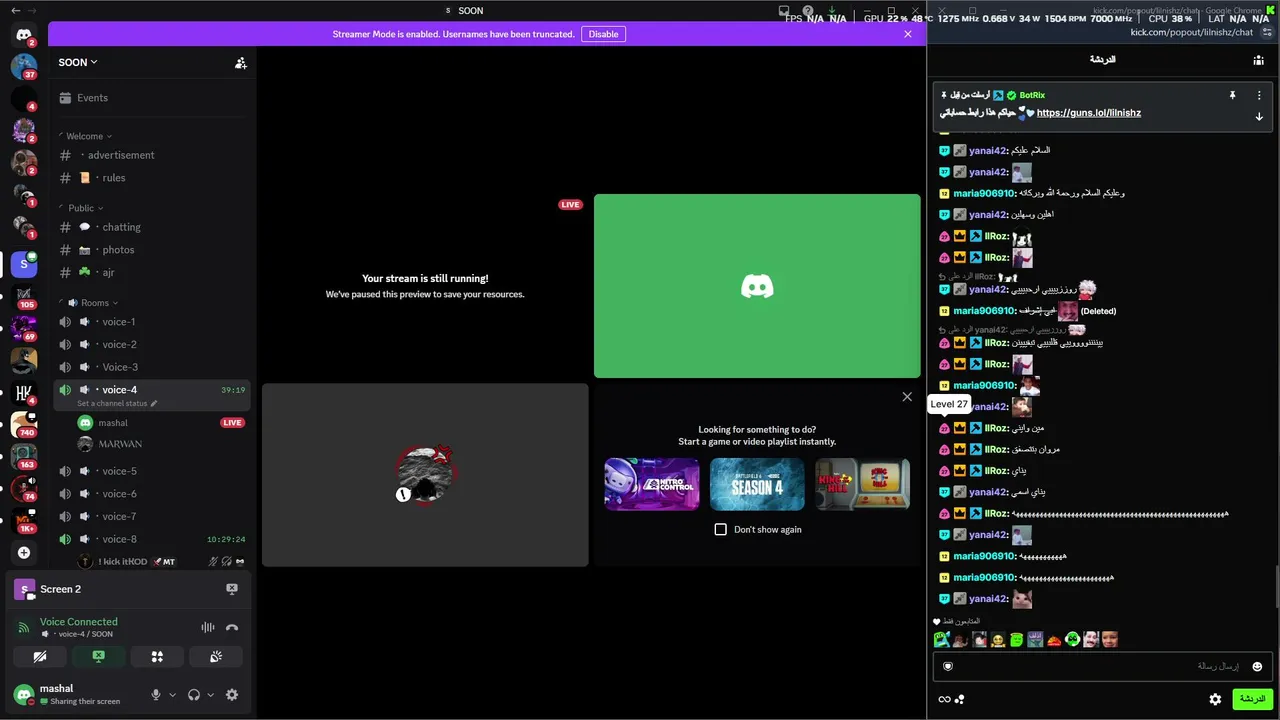Toggle camera on in voice panel

[x=40, y=657]
